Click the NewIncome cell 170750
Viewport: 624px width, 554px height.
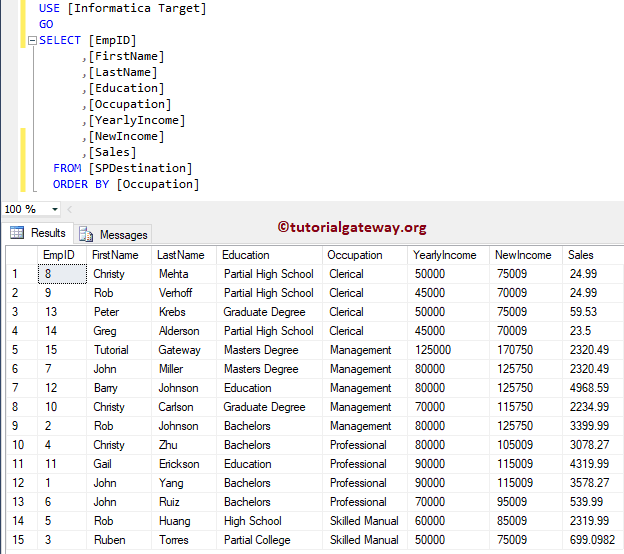coord(526,350)
